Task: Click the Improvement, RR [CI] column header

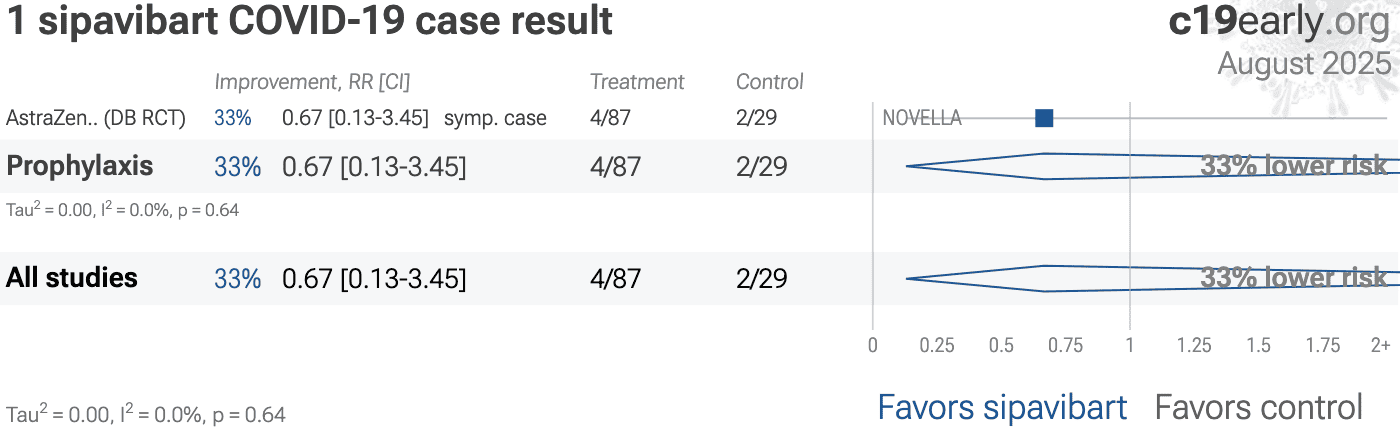Action: (x=312, y=82)
